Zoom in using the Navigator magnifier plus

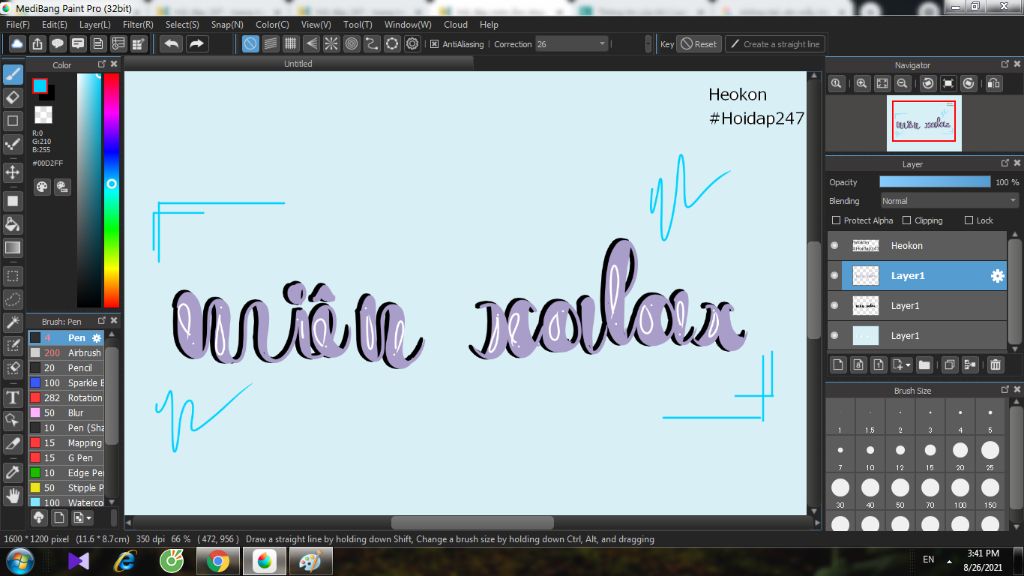pos(861,84)
